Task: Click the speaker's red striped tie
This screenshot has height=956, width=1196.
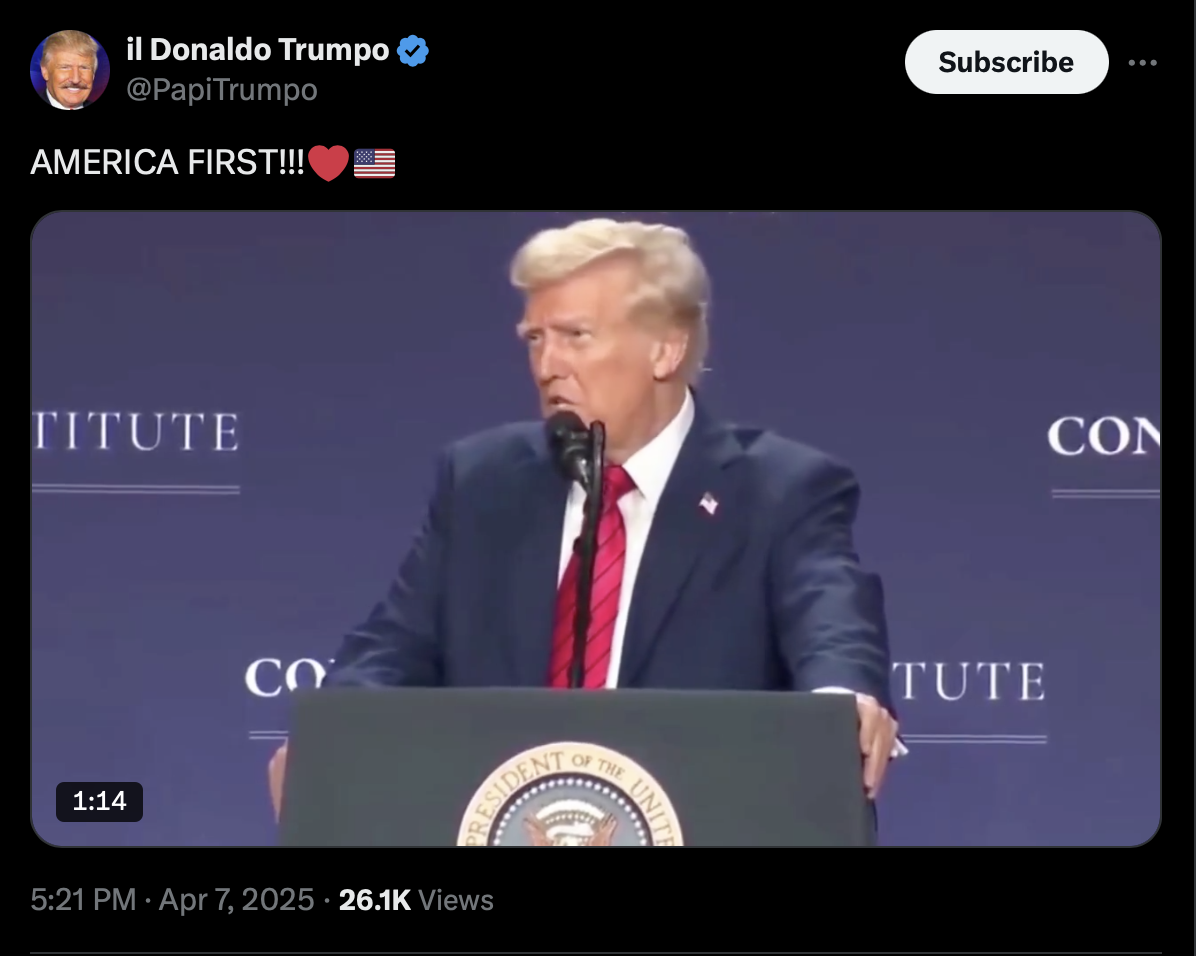Action: tap(594, 578)
